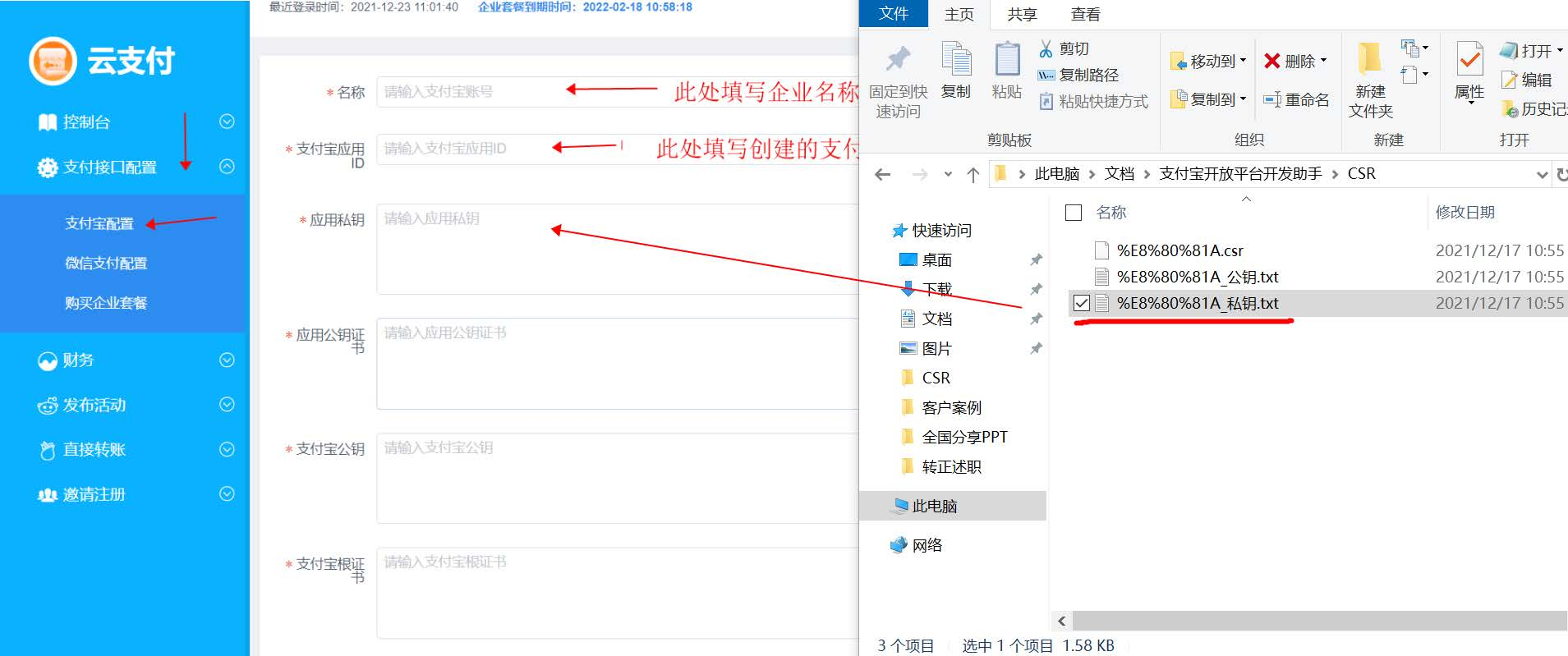Image resolution: width=1568 pixels, height=656 pixels.
Task: Expand the 邀请注册 chevron
Action: click(x=228, y=493)
